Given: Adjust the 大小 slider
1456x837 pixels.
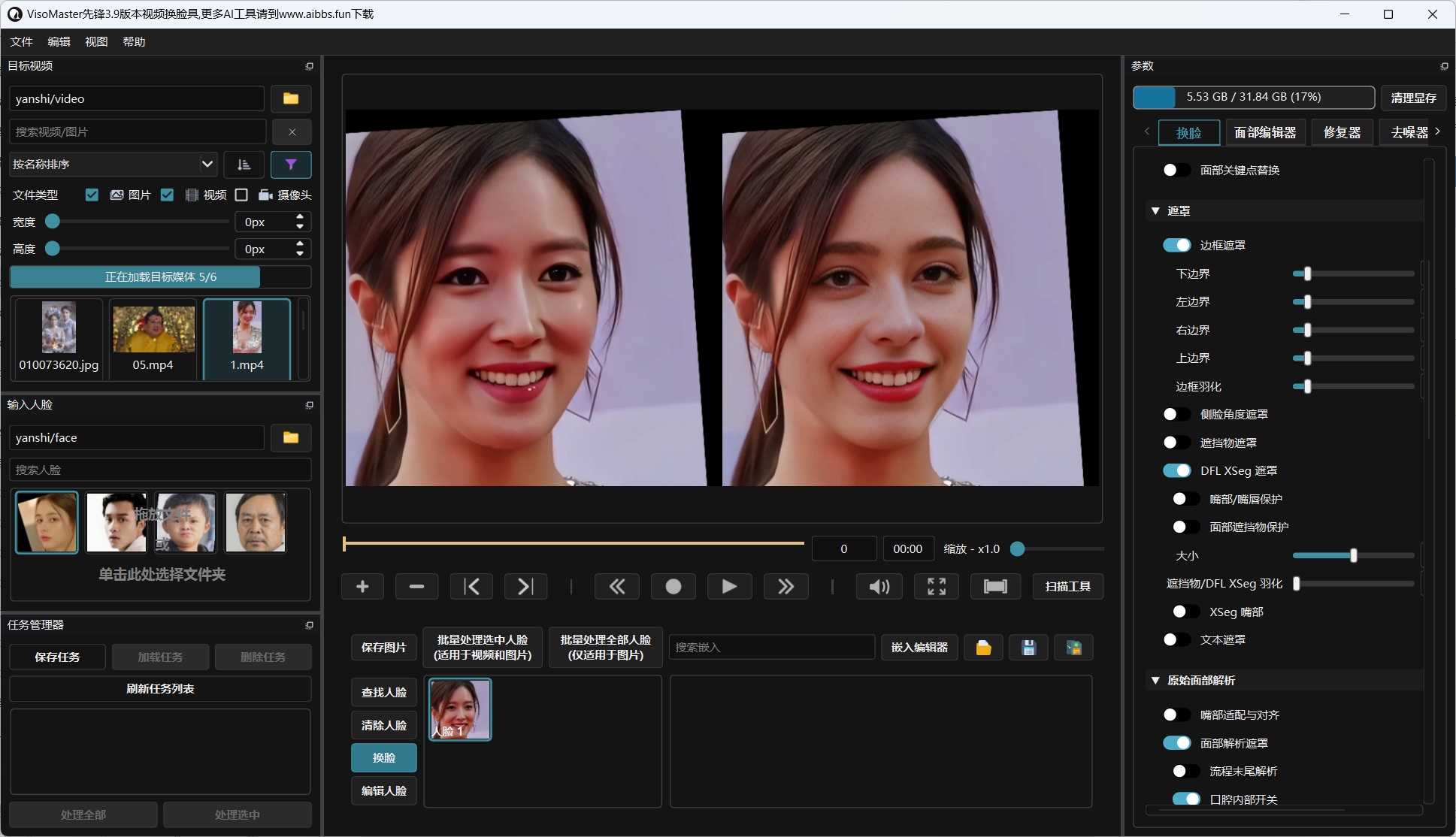Looking at the screenshot, I should click(x=1353, y=556).
